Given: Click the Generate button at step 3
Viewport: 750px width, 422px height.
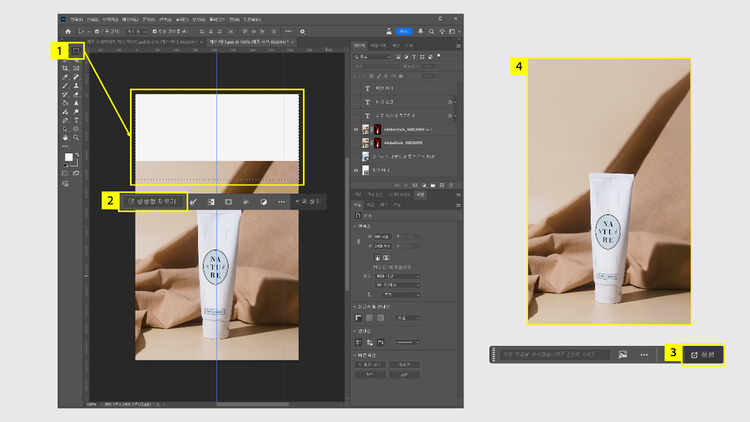Looking at the screenshot, I should click(x=702, y=354).
